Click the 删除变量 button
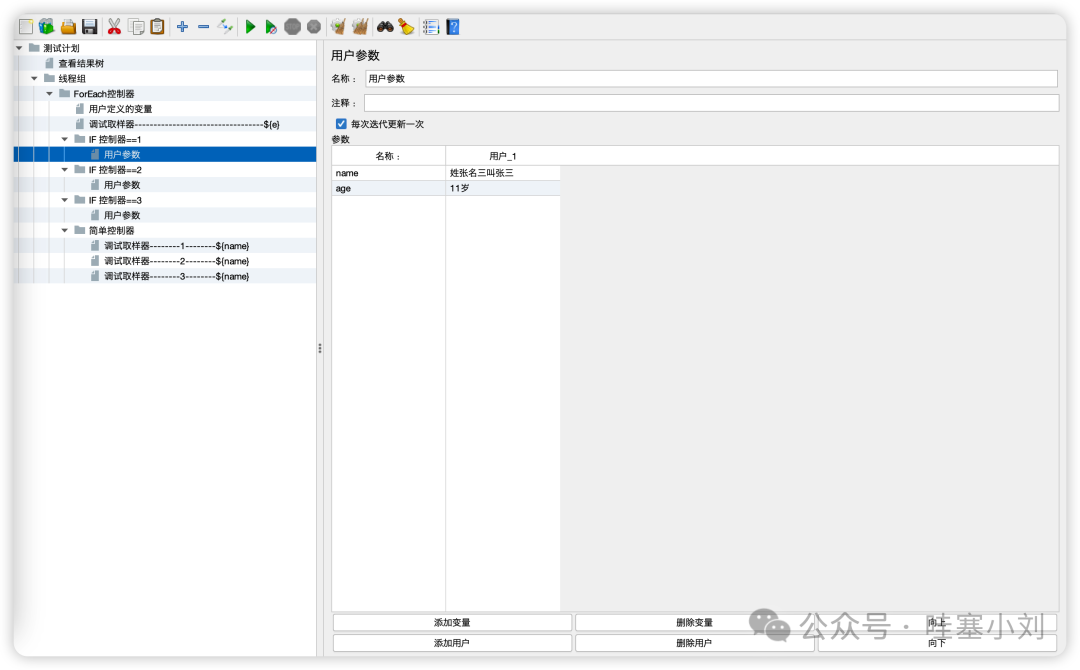Image resolution: width=1080 pixels, height=670 pixels. [694, 622]
